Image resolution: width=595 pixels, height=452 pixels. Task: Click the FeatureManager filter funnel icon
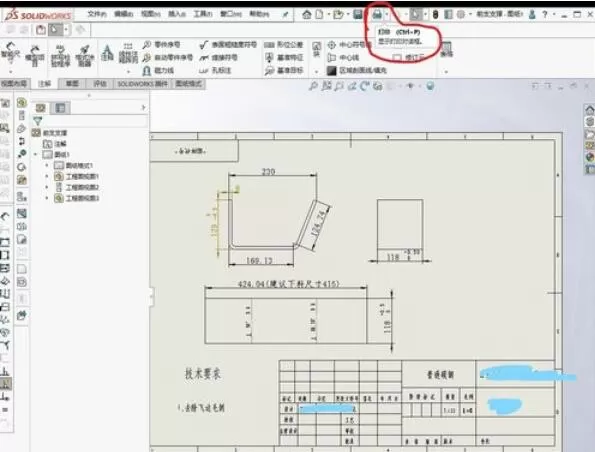pyautogui.click(x=38, y=121)
